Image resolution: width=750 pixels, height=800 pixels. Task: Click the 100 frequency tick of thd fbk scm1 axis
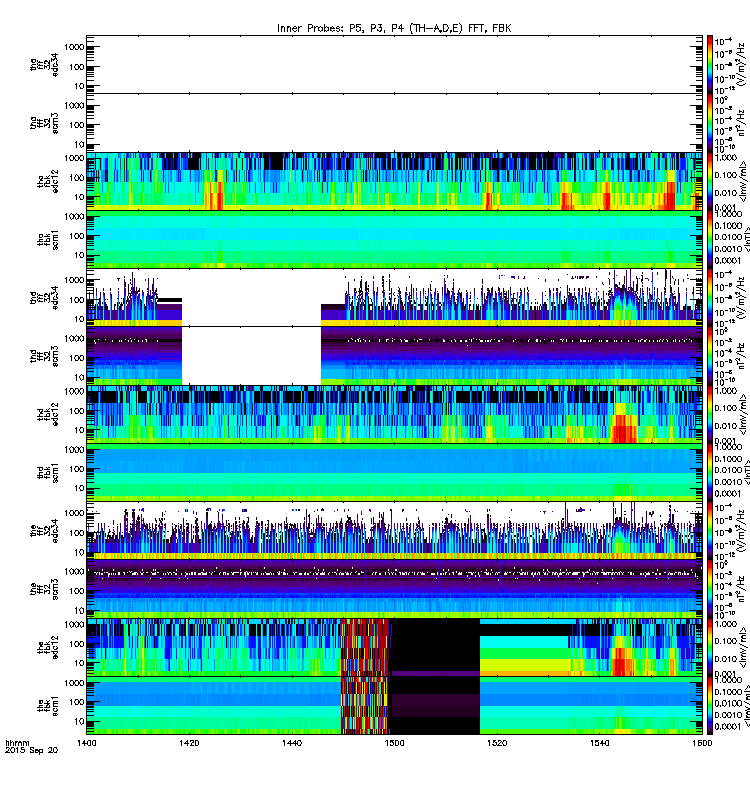77,469
